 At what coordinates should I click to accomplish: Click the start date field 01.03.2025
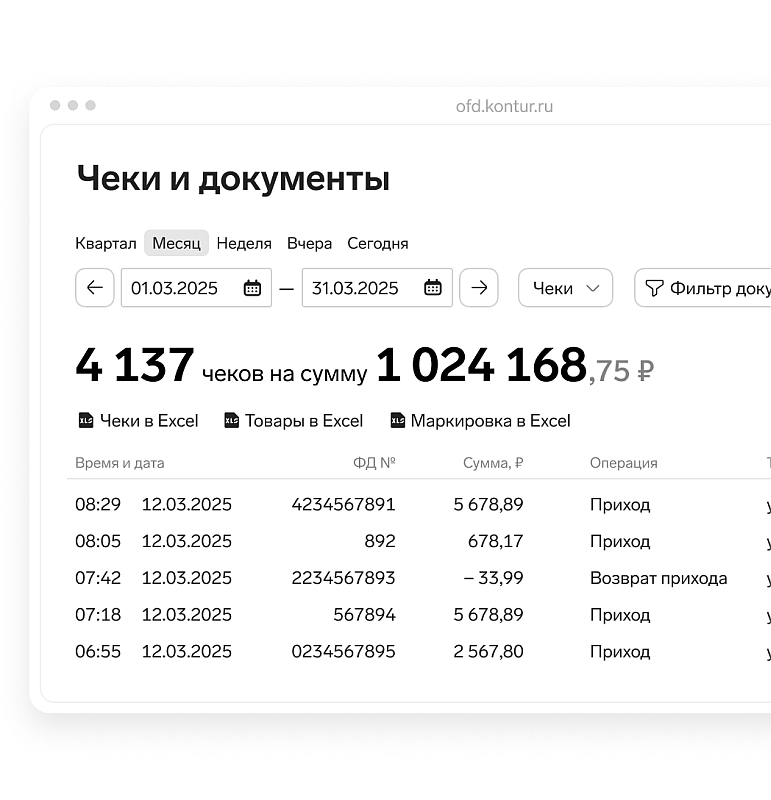196,288
